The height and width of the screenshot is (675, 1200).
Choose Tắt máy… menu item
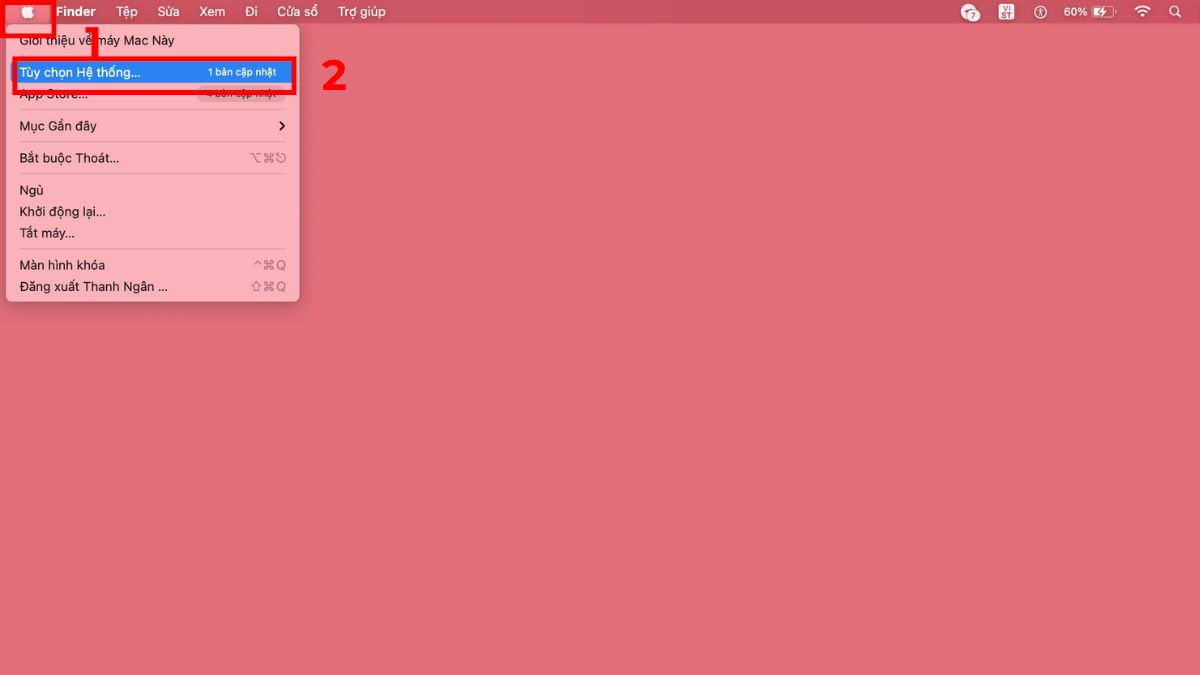click(x=152, y=233)
